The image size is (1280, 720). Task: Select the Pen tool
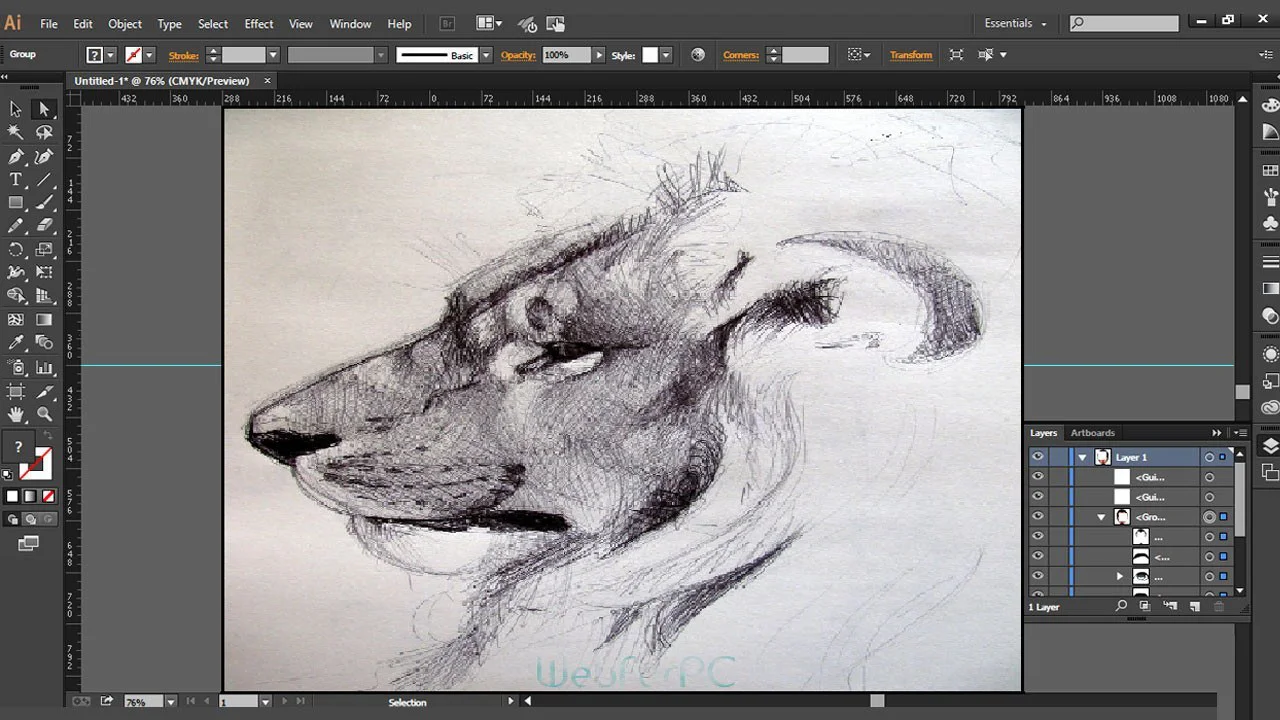(15, 155)
